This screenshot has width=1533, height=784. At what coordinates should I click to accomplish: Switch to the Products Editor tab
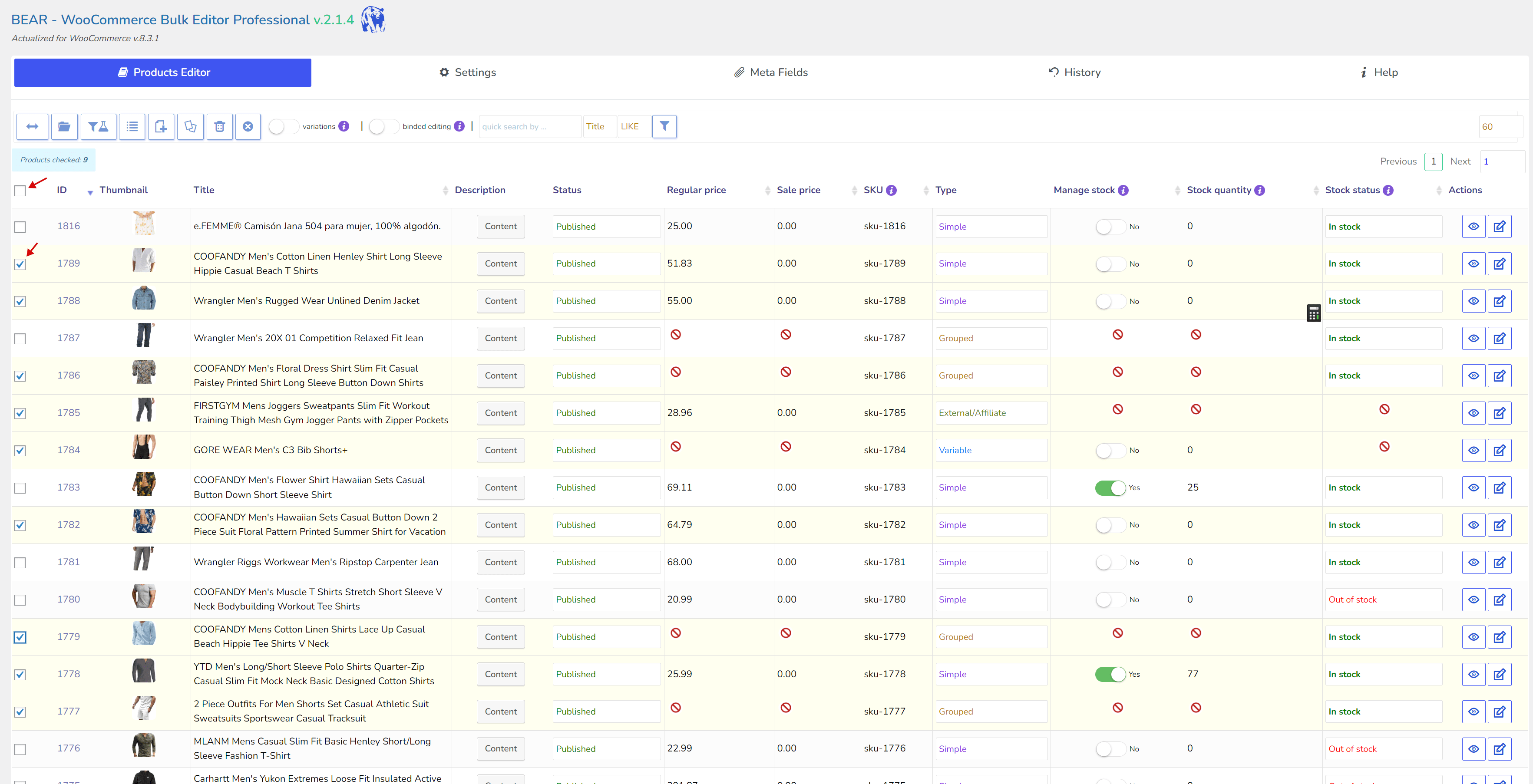click(162, 72)
